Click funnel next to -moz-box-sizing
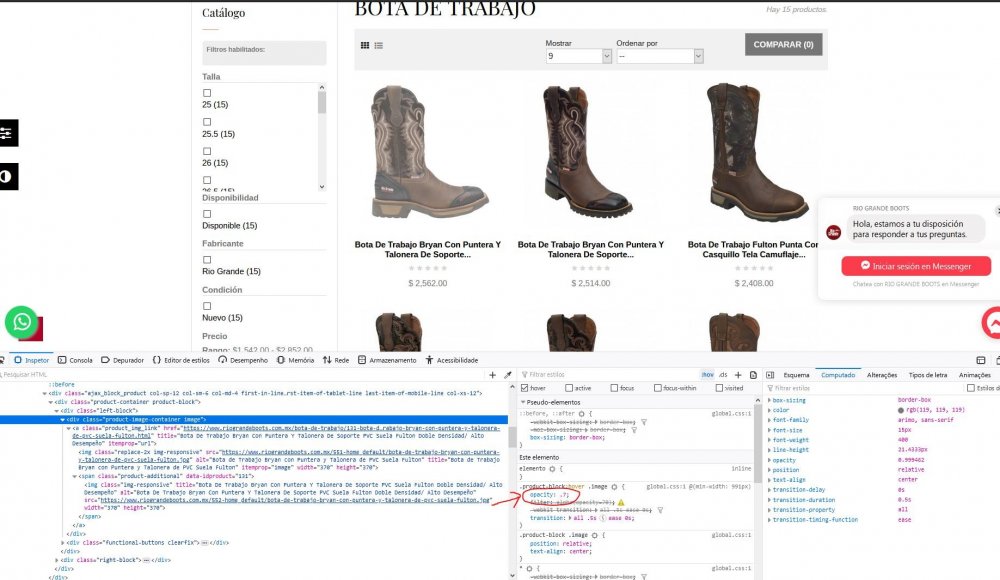This screenshot has width=1000, height=580. pyautogui.click(x=634, y=430)
